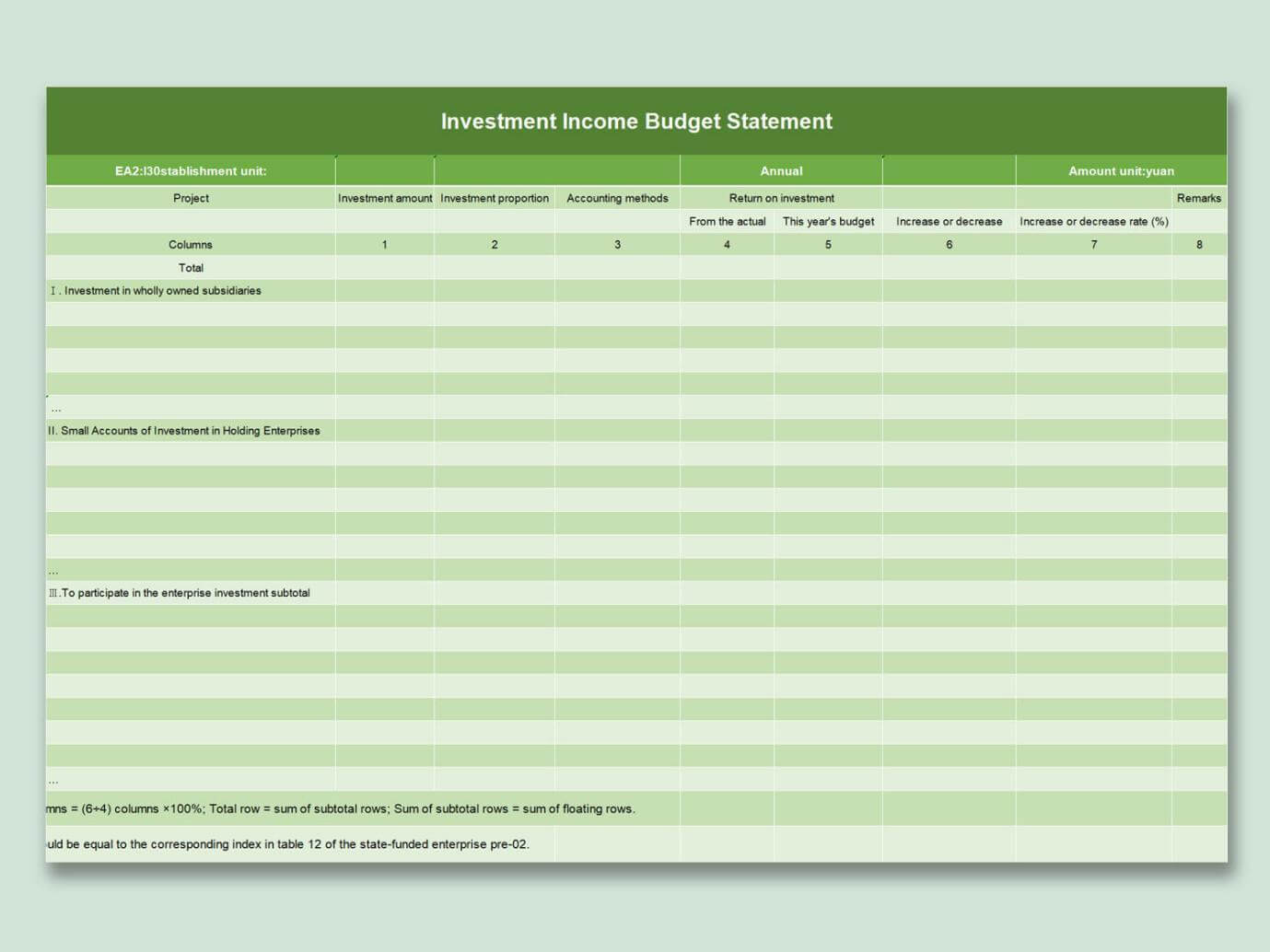Select the Increase or decrease rate (%) header
The image size is (1270, 952).
tap(1093, 221)
